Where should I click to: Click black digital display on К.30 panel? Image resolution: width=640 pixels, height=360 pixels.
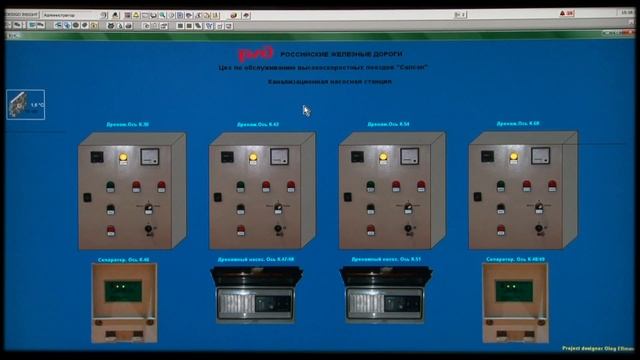click(97, 157)
